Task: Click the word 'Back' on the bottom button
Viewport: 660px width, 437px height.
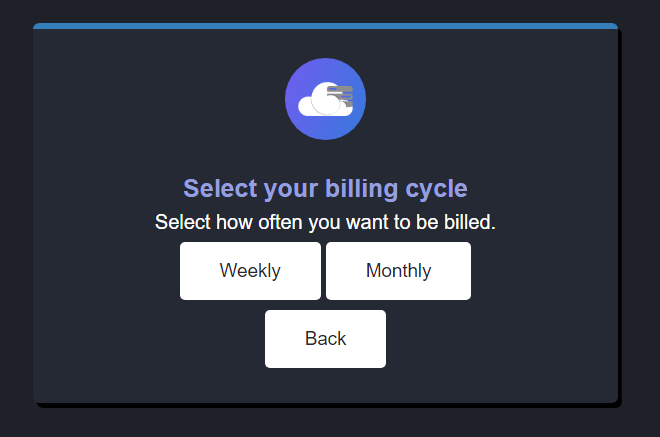Action: (x=325, y=338)
